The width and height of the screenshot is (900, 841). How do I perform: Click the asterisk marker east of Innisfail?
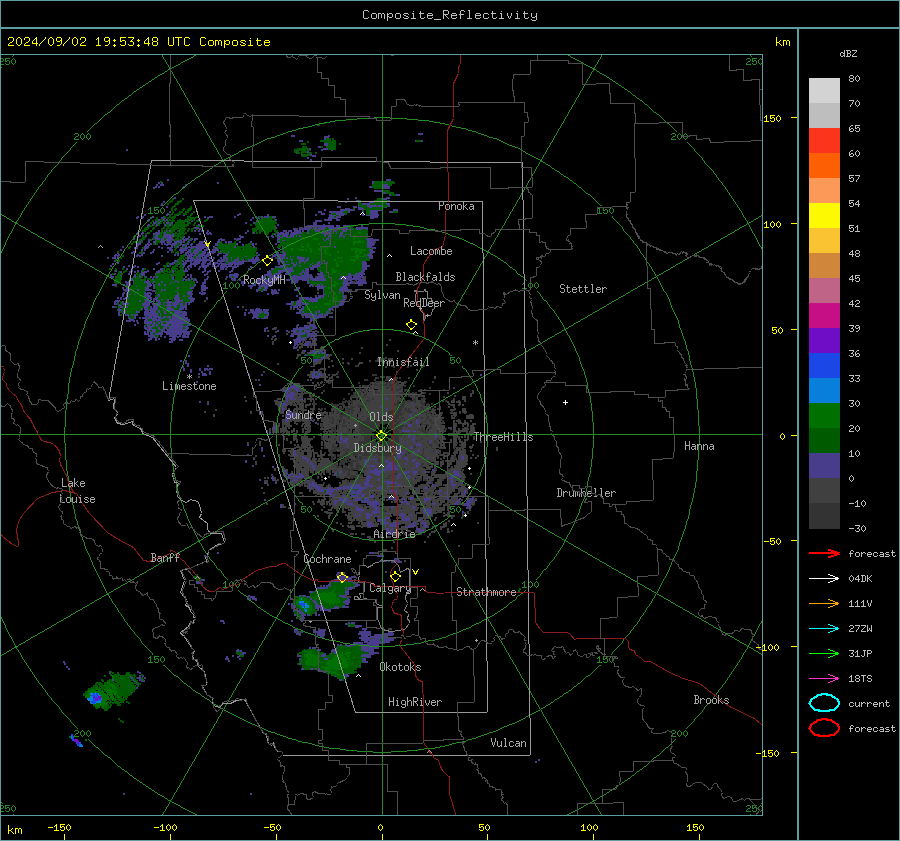475,343
